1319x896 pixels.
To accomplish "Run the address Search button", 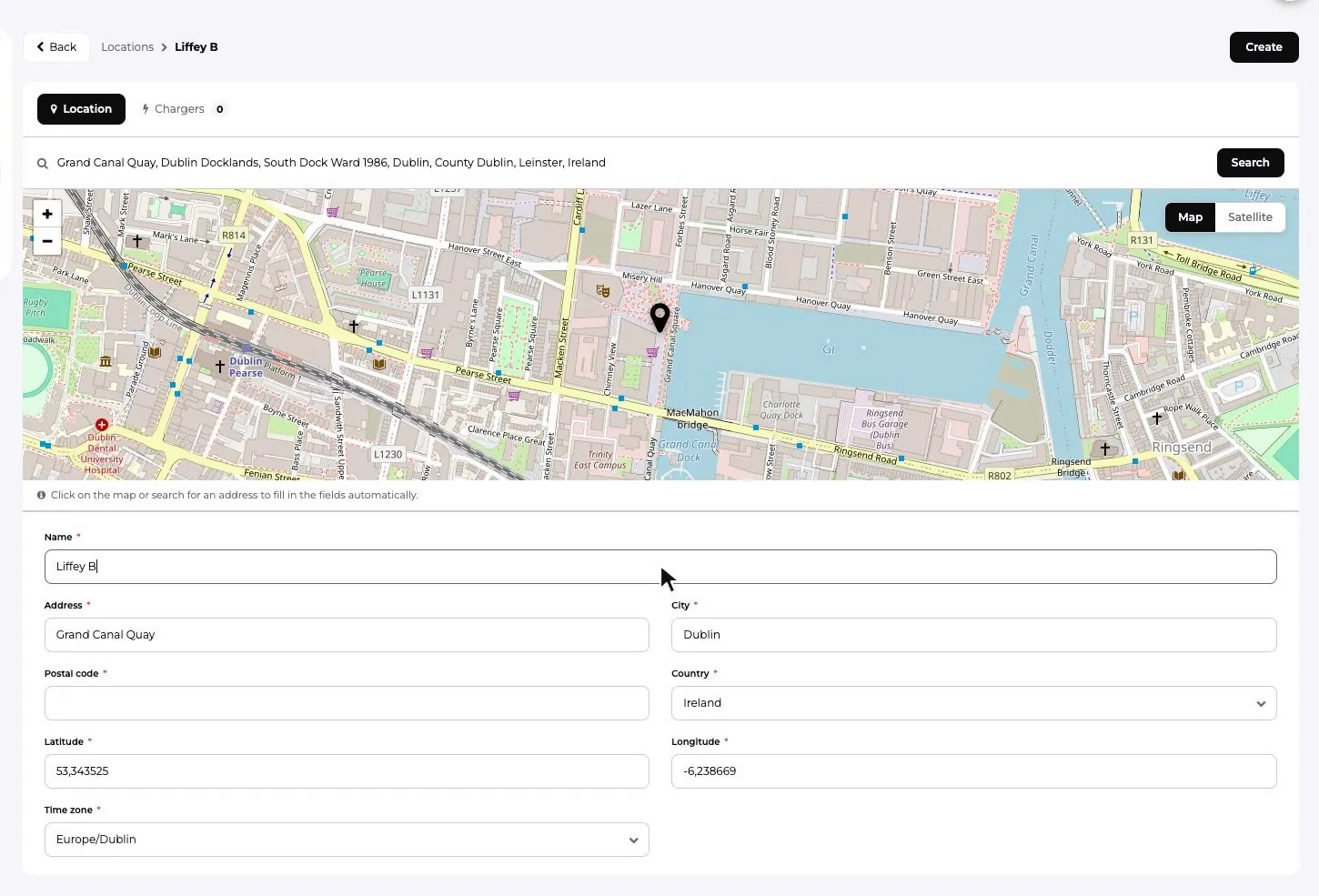I will (x=1250, y=163).
